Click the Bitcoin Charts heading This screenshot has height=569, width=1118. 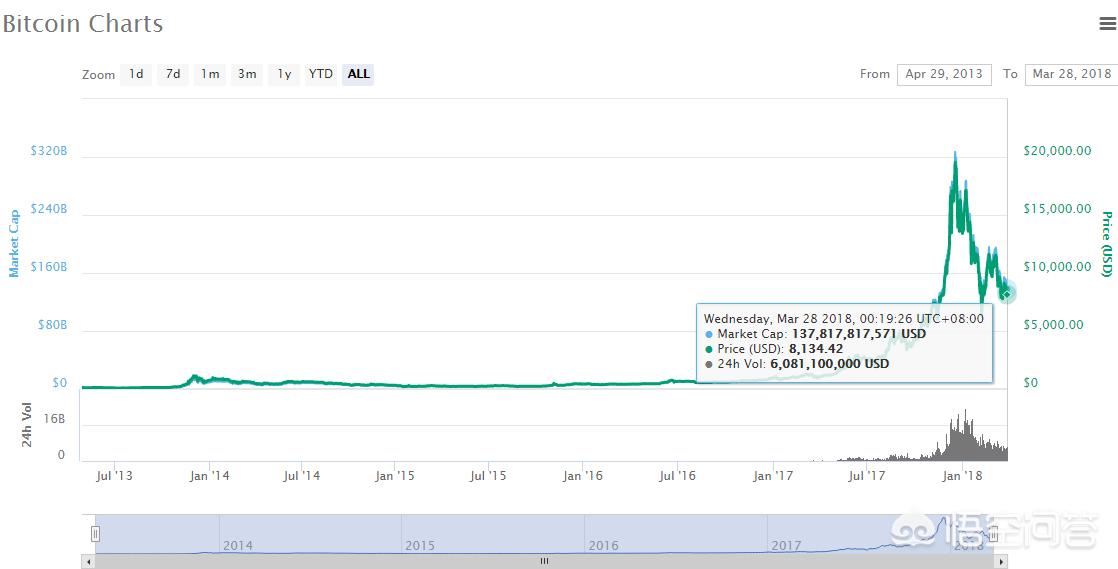pyautogui.click(x=82, y=24)
